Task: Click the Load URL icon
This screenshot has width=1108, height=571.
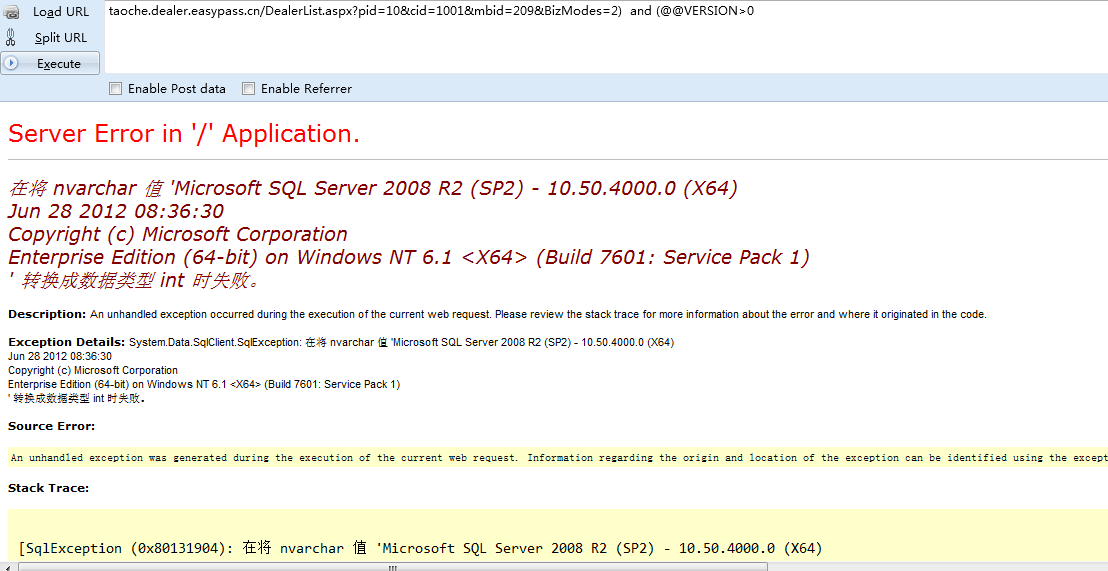Action: pos(12,11)
